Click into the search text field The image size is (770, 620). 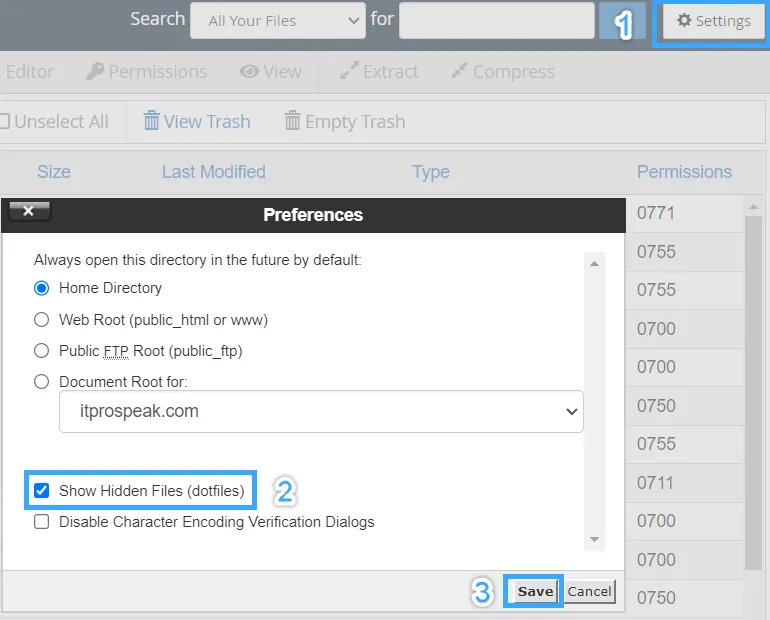tap(496, 20)
